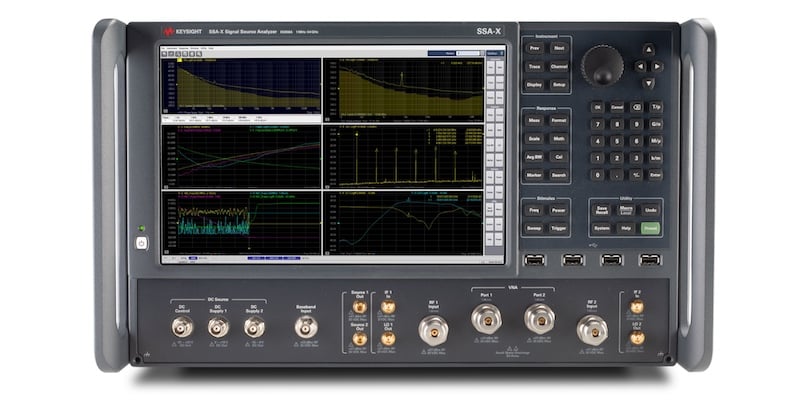Push the Next key in Instrument group
Image resolution: width=800 pixels, height=400 pixels.
coord(559,49)
